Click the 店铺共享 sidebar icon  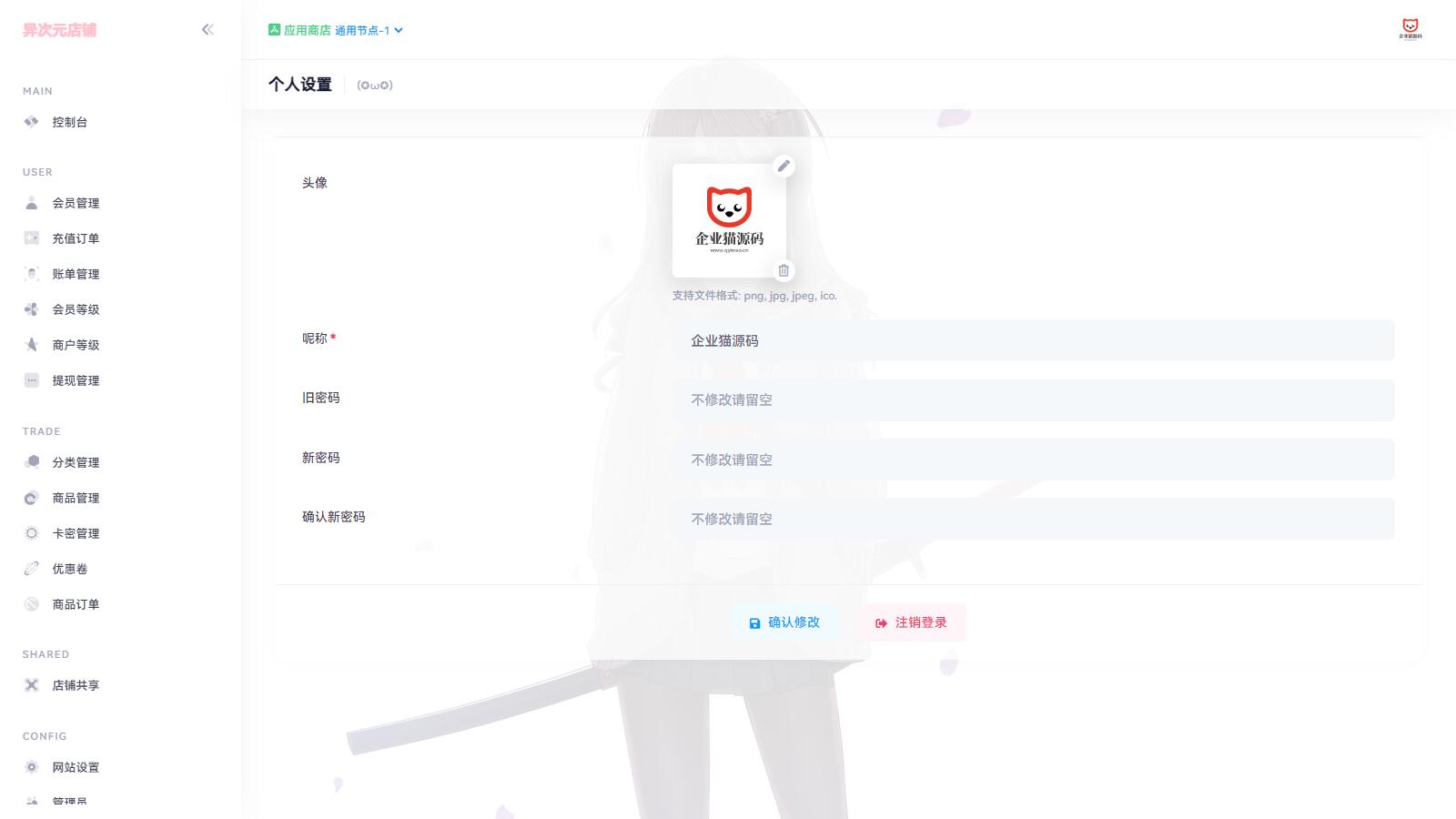[x=32, y=685]
